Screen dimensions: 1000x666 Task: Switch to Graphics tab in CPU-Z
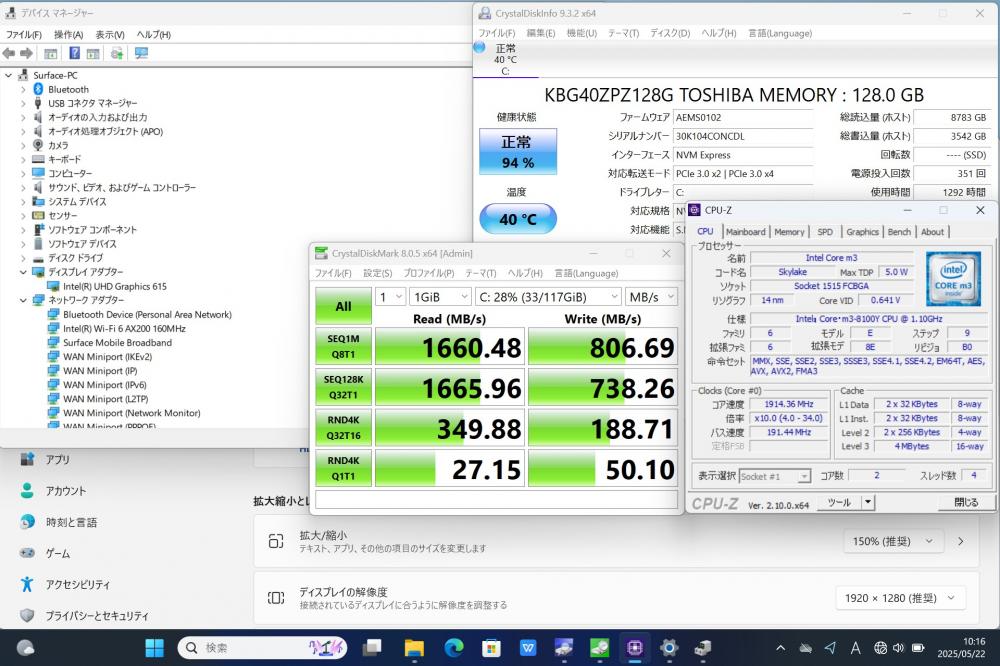pos(862,232)
